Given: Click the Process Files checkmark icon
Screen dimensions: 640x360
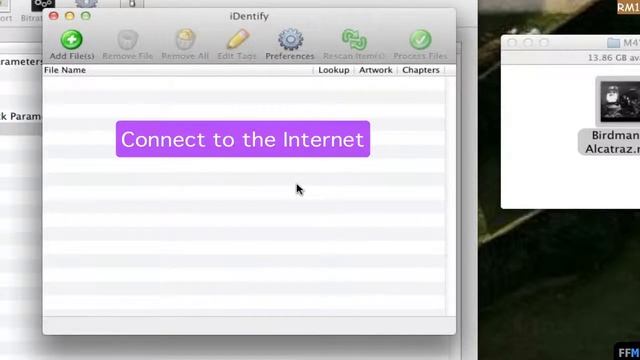Looking at the screenshot, I should [420, 40].
